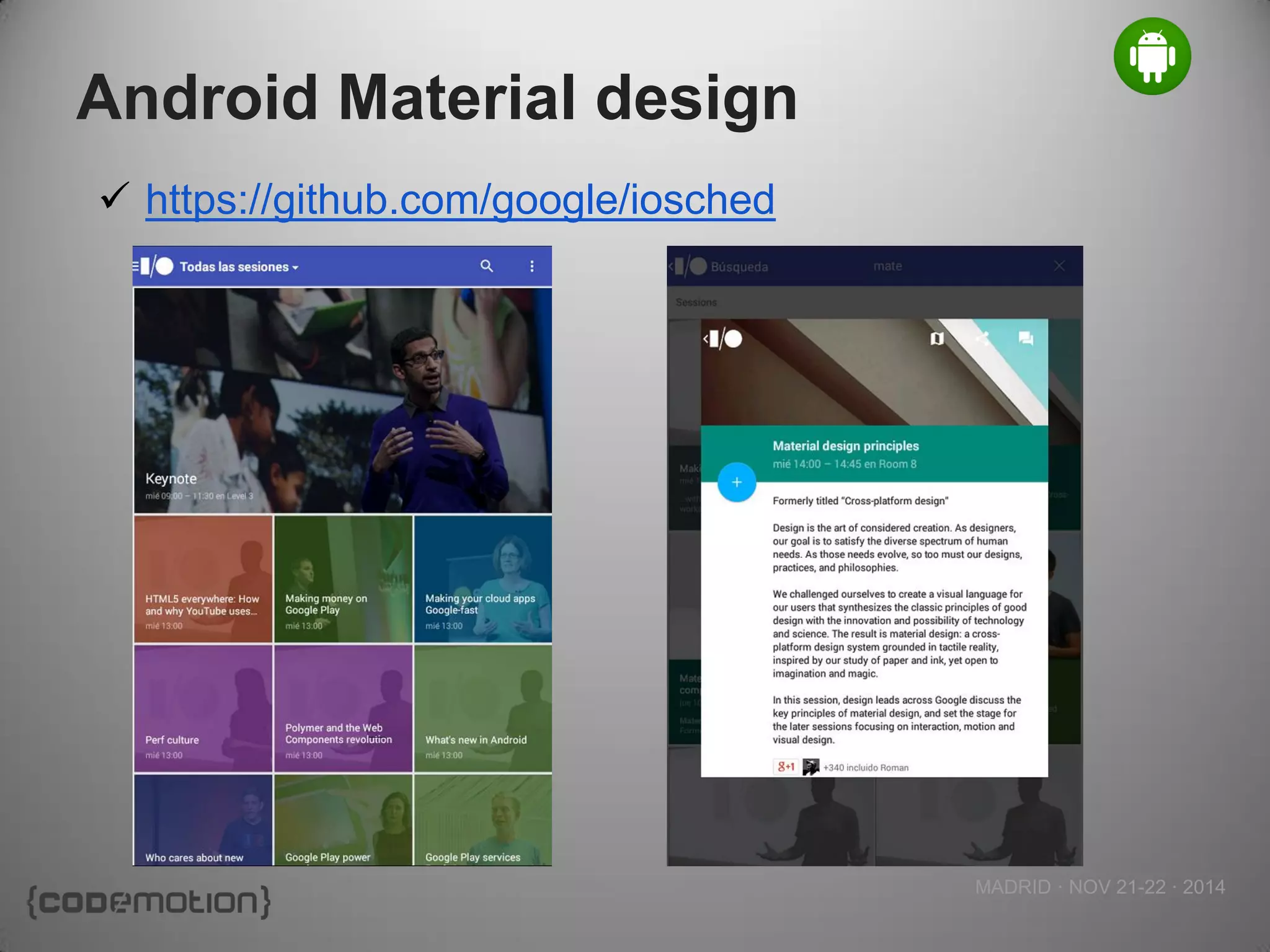Expand the Todas las sesiones dropdown
1270x952 pixels.
[x=239, y=267]
